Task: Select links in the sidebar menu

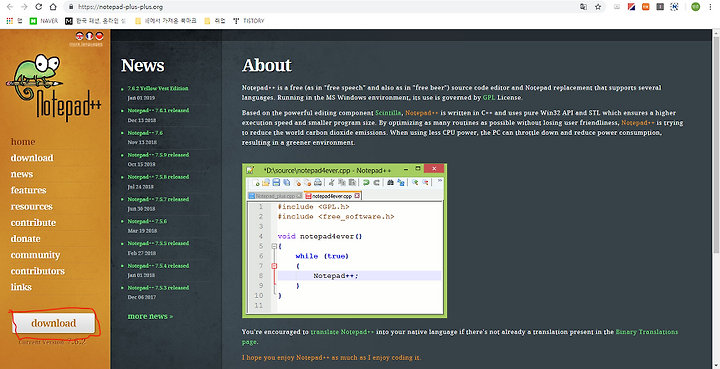Action: tap(21, 287)
